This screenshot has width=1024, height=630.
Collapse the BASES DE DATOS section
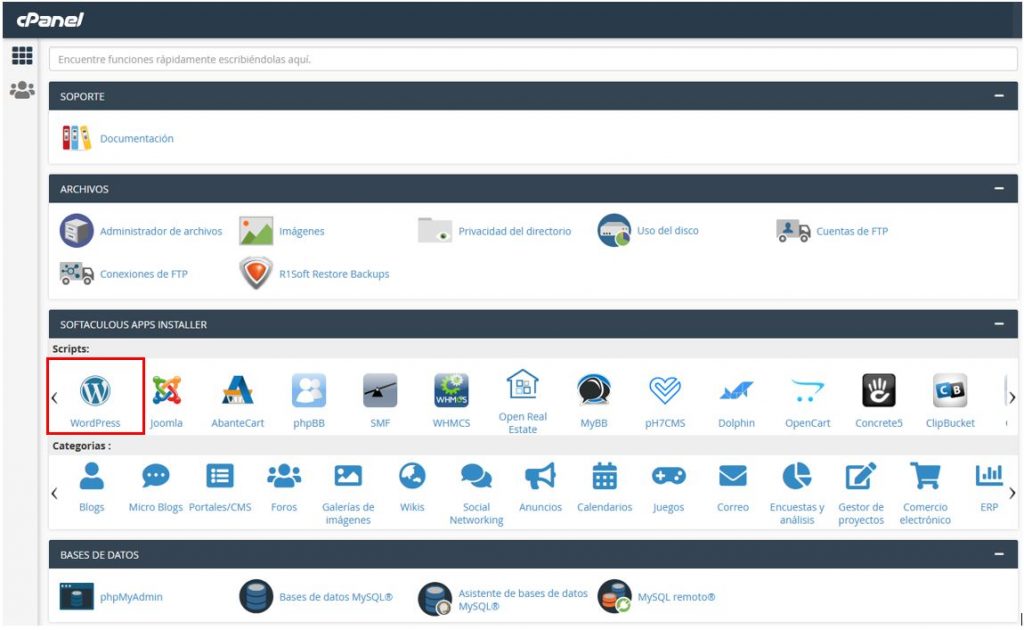[999, 554]
